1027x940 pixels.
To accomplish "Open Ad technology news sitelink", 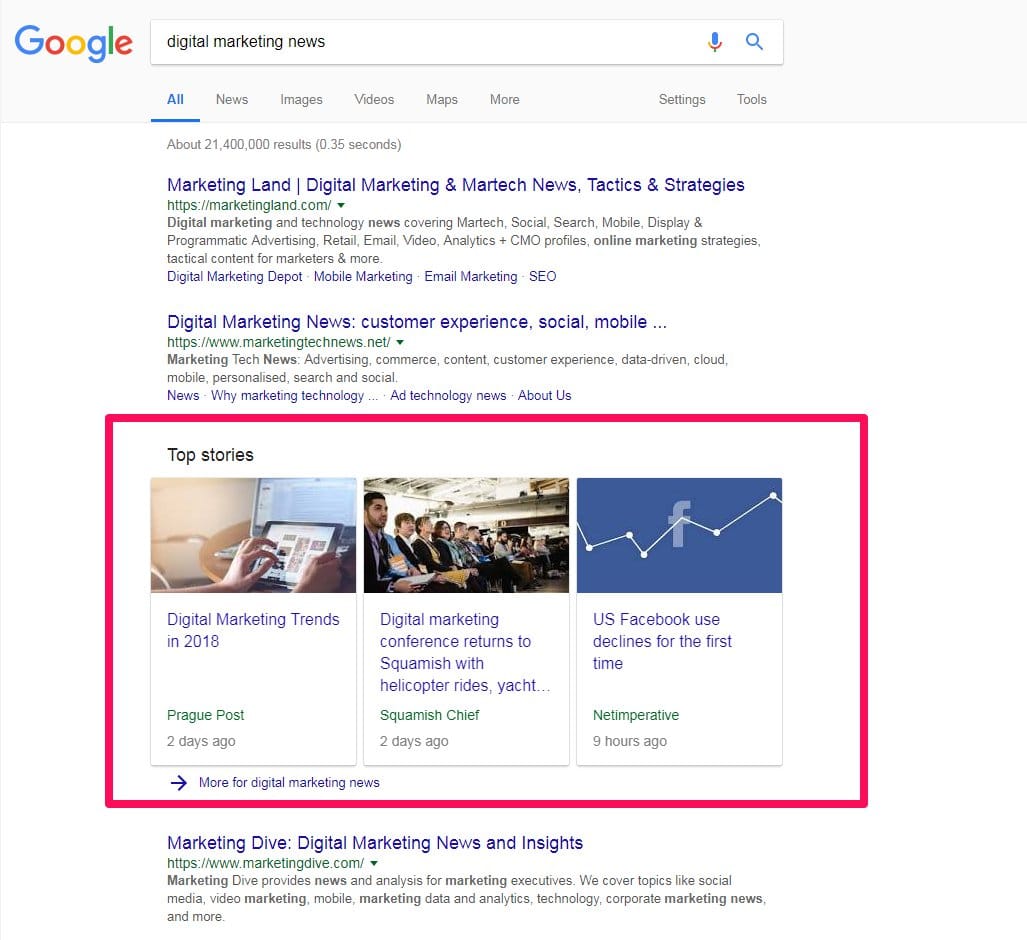I will coord(448,396).
